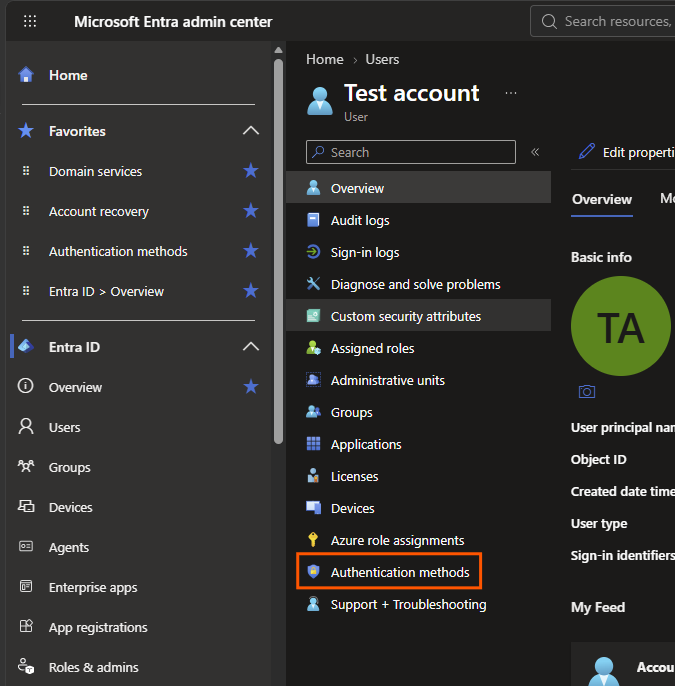Click the Administrative units icon
This screenshot has width=675, height=686.
click(x=313, y=379)
